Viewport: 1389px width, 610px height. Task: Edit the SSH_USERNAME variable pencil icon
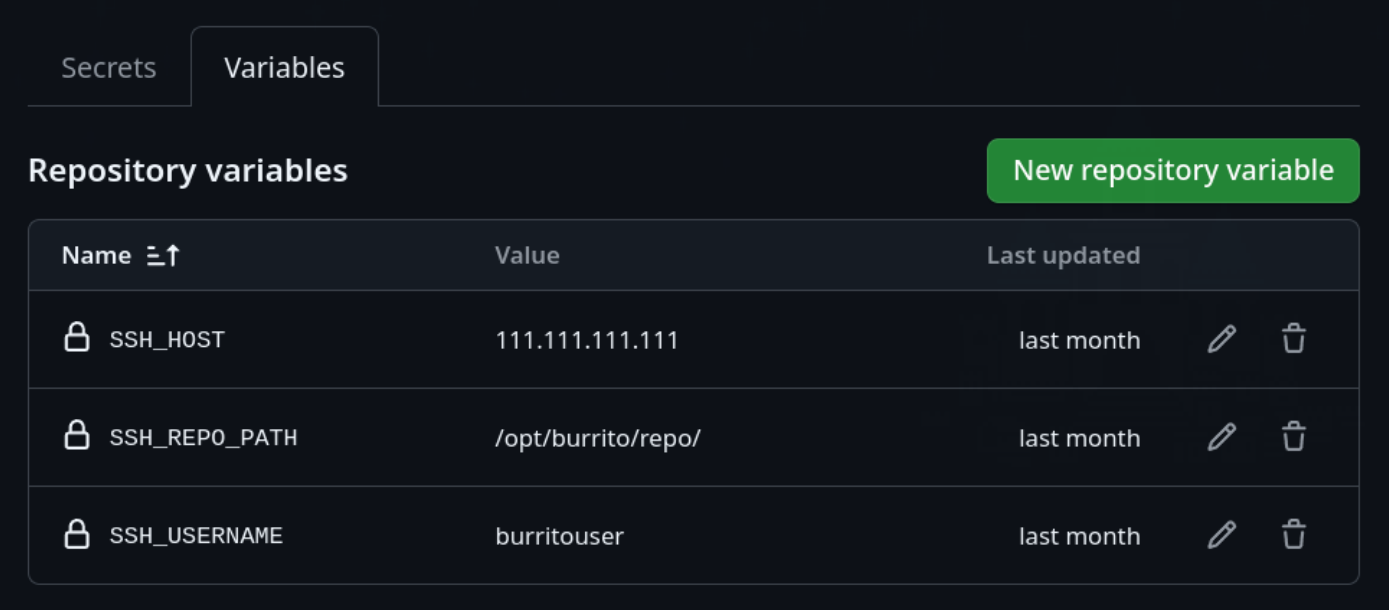coord(1222,535)
